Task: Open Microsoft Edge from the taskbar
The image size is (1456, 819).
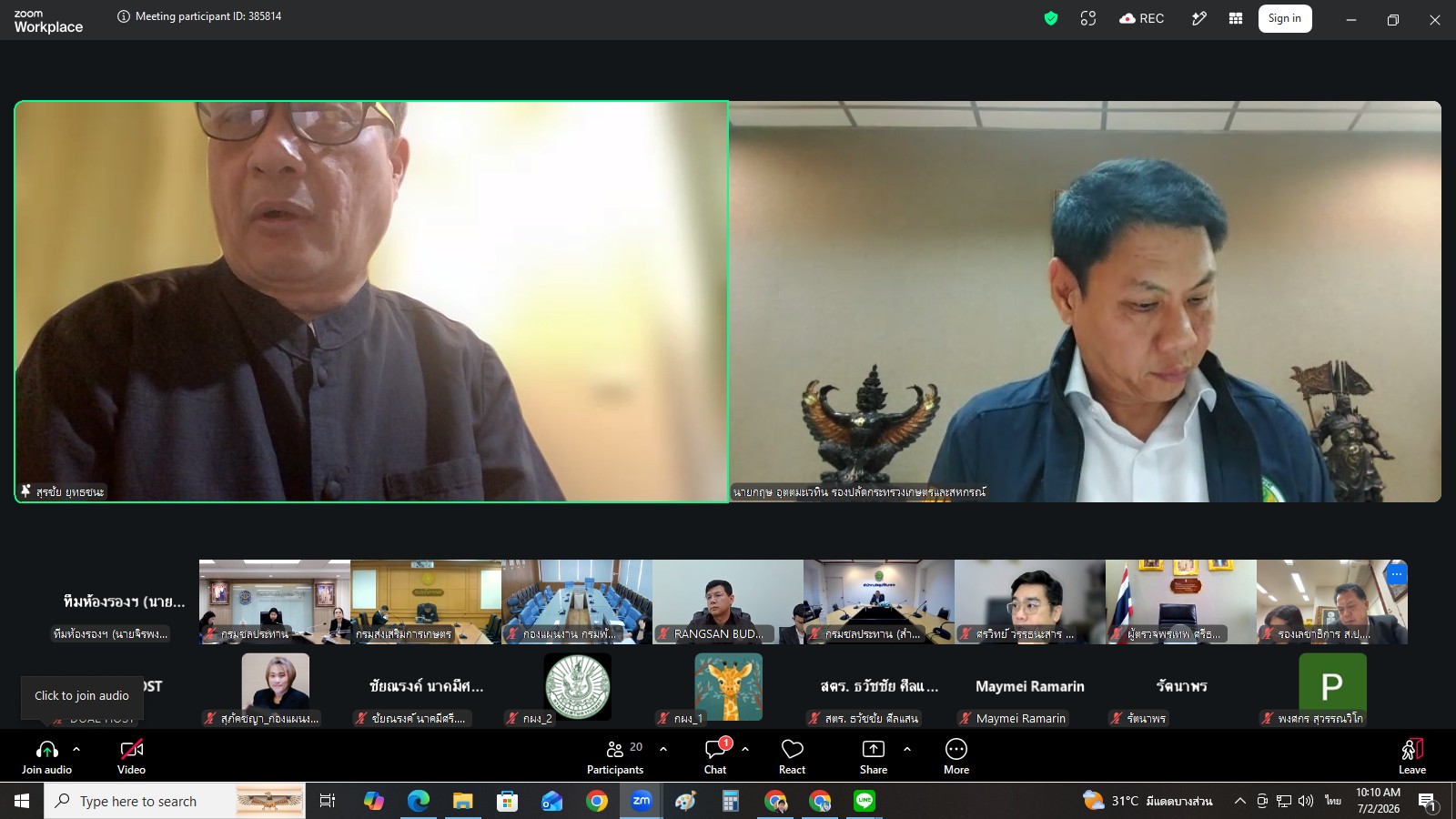Action: pyautogui.click(x=418, y=801)
